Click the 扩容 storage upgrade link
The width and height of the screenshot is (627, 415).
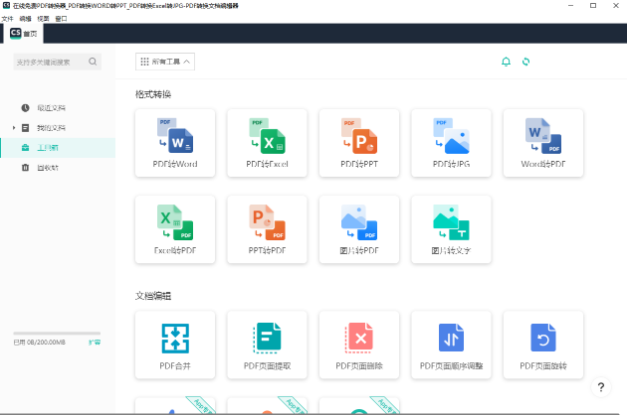point(94,342)
